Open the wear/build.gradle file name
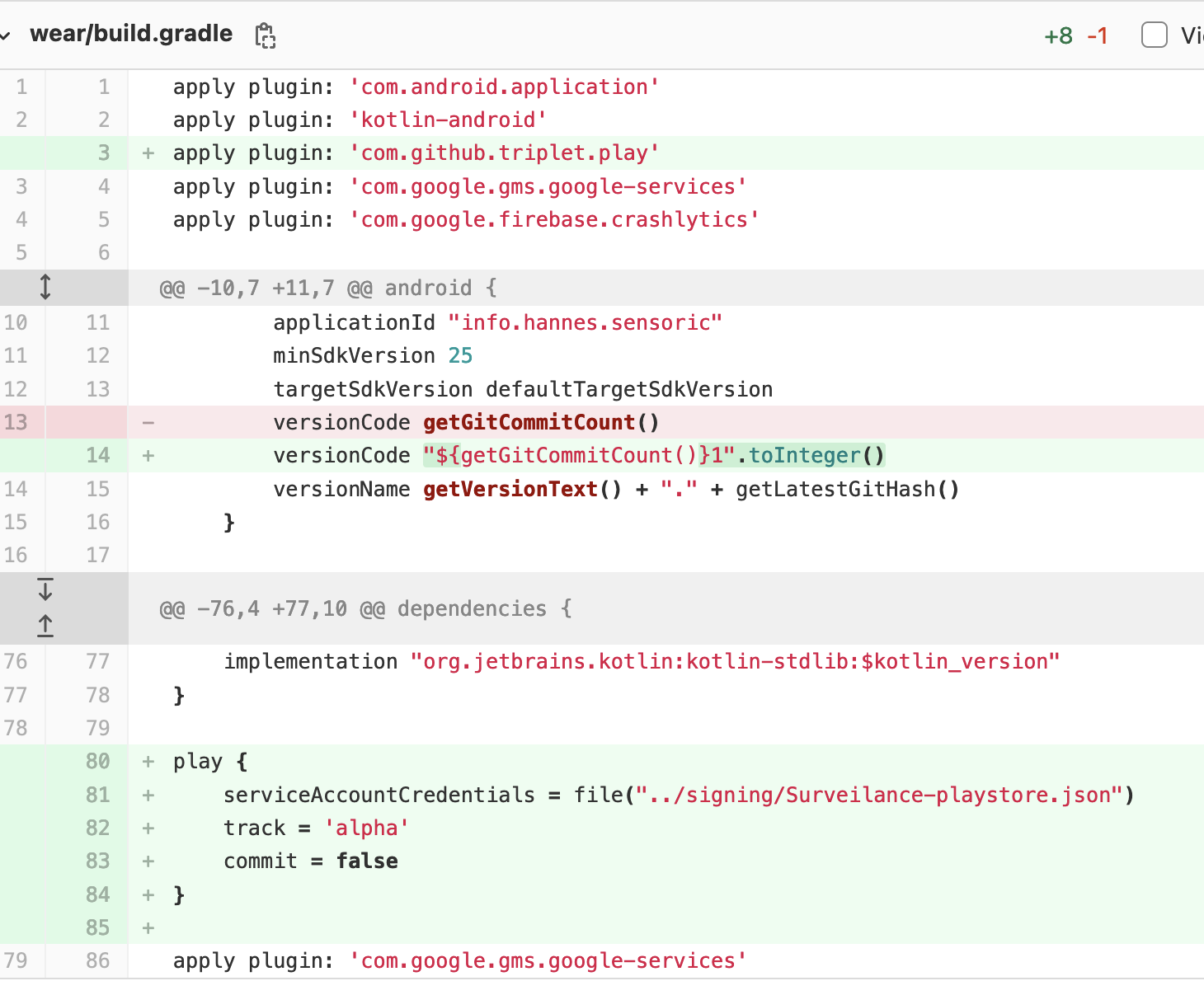The height and width of the screenshot is (981, 1204). 131,34
